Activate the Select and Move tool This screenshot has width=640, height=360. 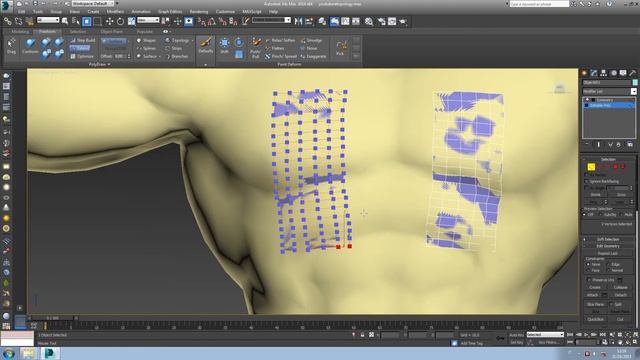[x=109, y=21]
